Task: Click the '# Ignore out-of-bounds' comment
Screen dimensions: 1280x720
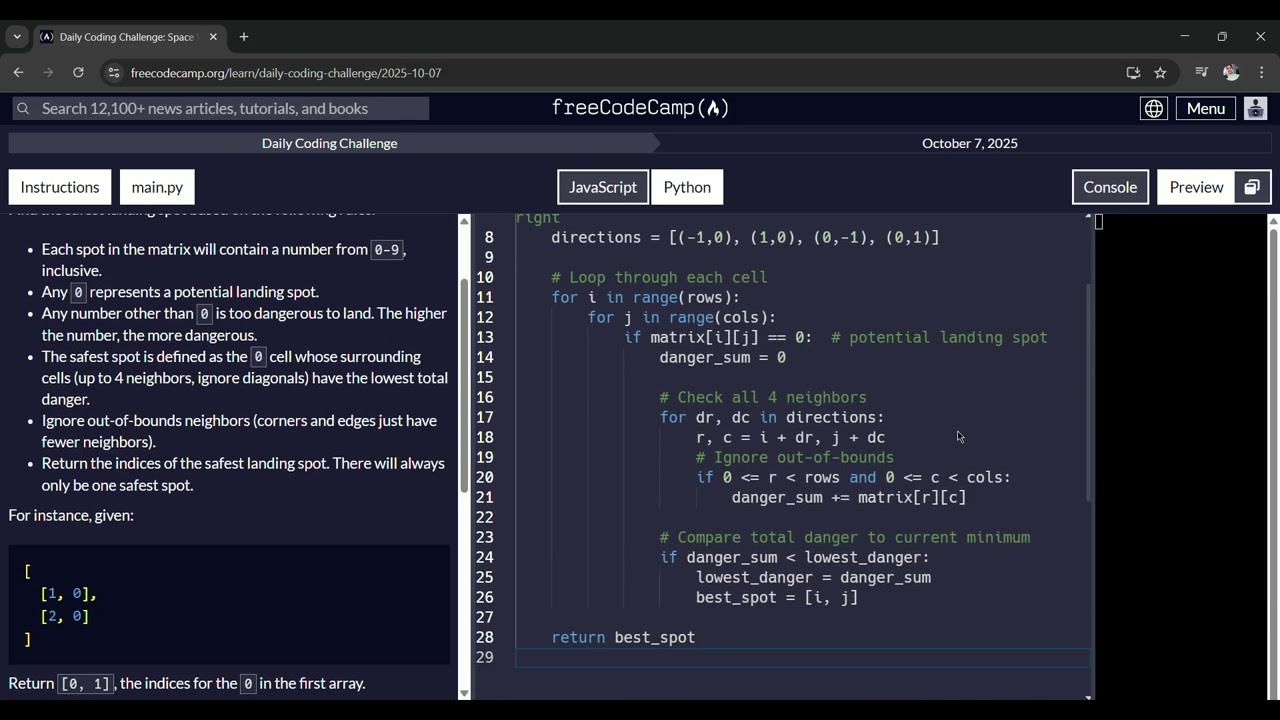Action: [x=795, y=457]
